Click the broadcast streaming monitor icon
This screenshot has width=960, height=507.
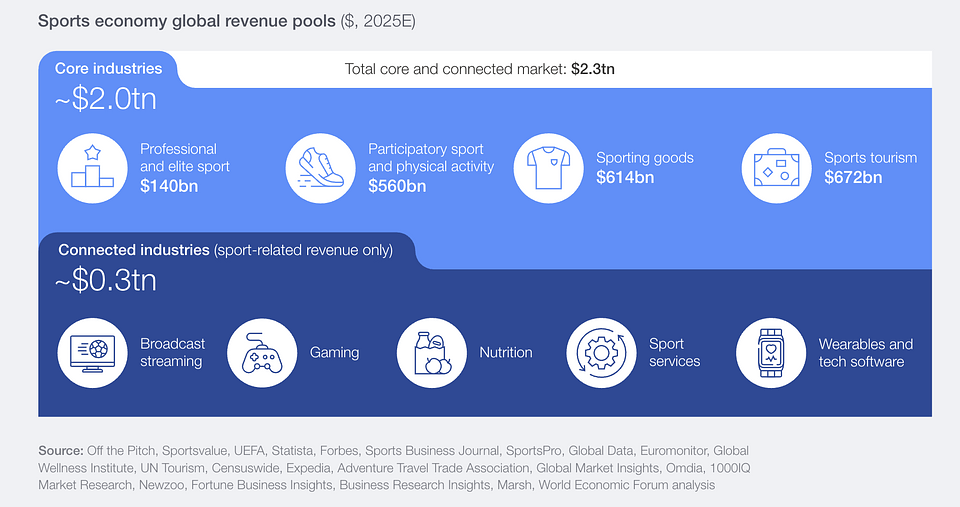pyautogui.click(x=92, y=353)
